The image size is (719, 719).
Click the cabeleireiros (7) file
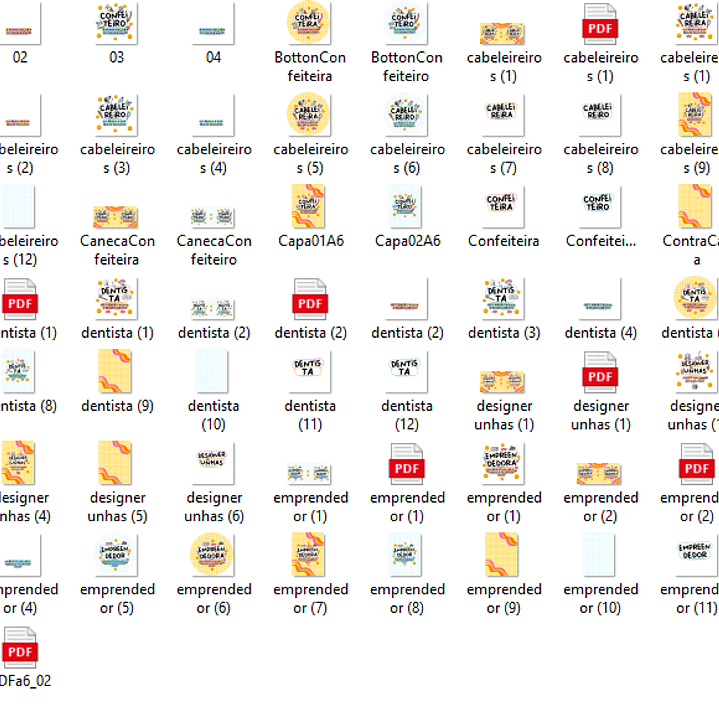click(504, 116)
